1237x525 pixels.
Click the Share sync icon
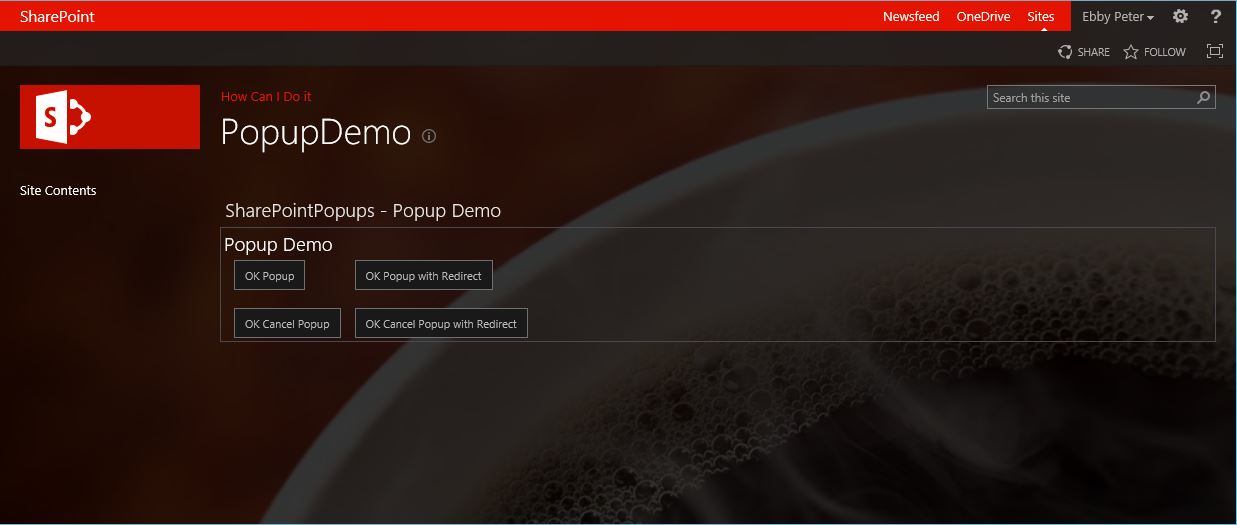(x=1066, y=52)
